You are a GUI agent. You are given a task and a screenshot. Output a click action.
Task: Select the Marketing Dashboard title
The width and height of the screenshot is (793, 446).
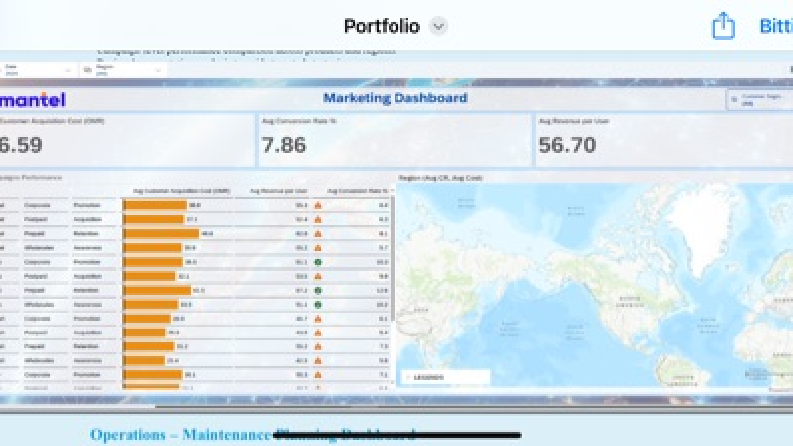tap(395, 98)
